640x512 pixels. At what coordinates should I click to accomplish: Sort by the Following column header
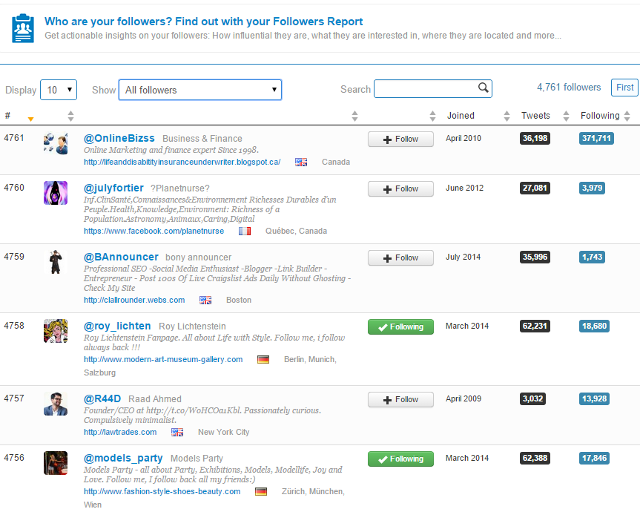pyautogui.click(x=600, y=116)
